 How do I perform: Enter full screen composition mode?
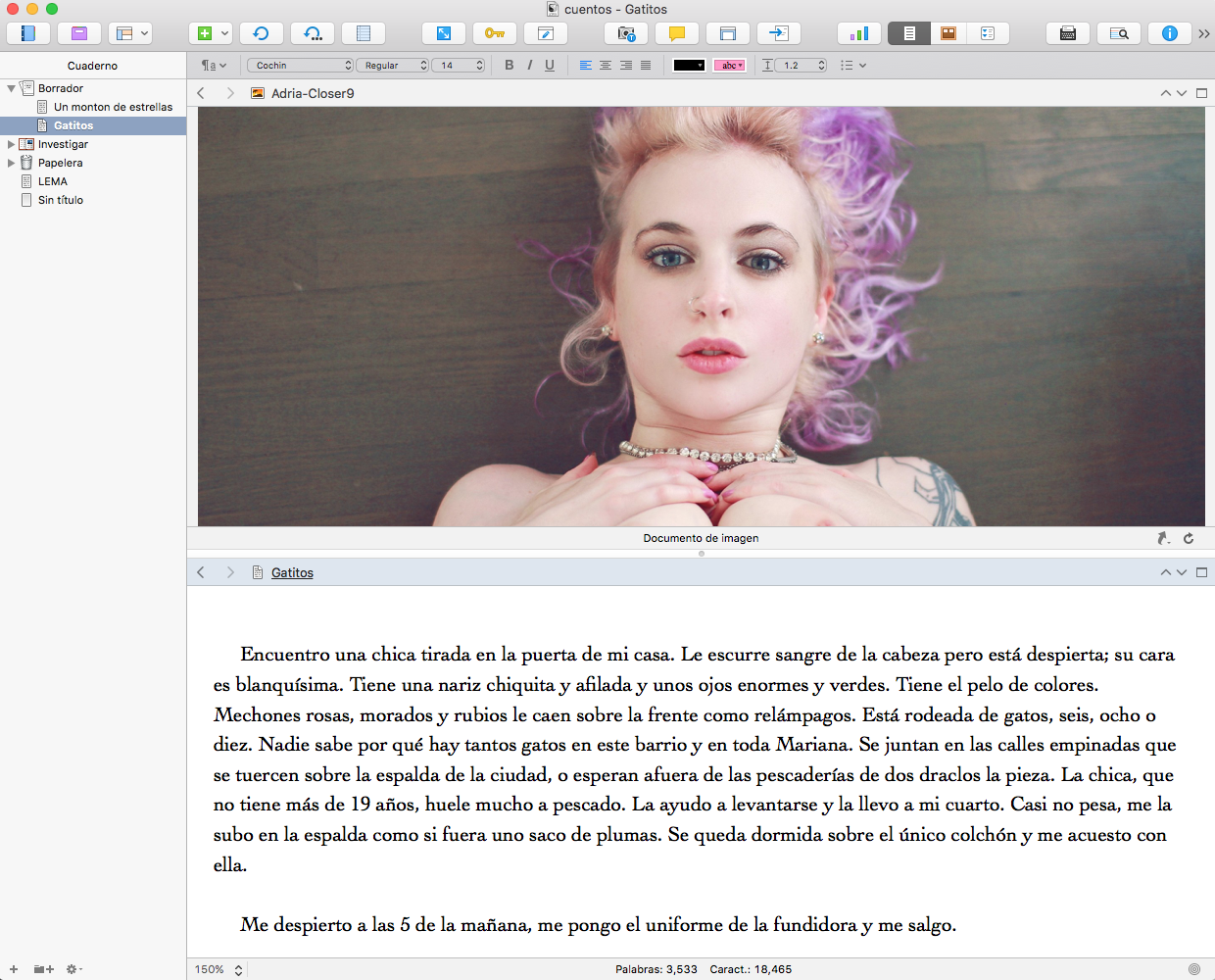pyautogui.click(x=444, y=33)
